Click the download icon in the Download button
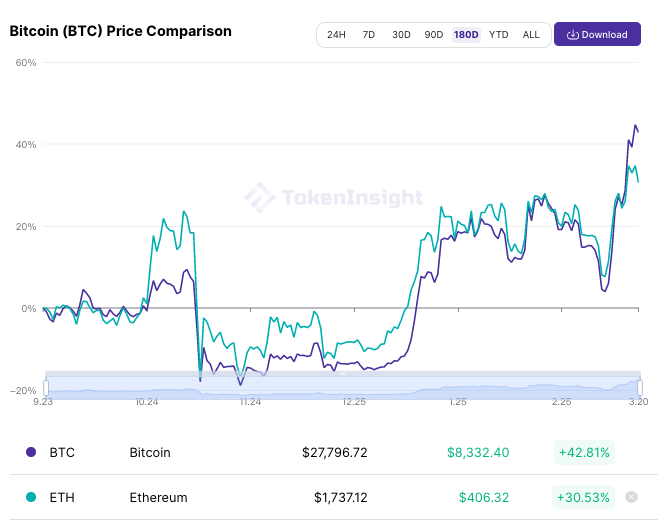 coord(572,35)
